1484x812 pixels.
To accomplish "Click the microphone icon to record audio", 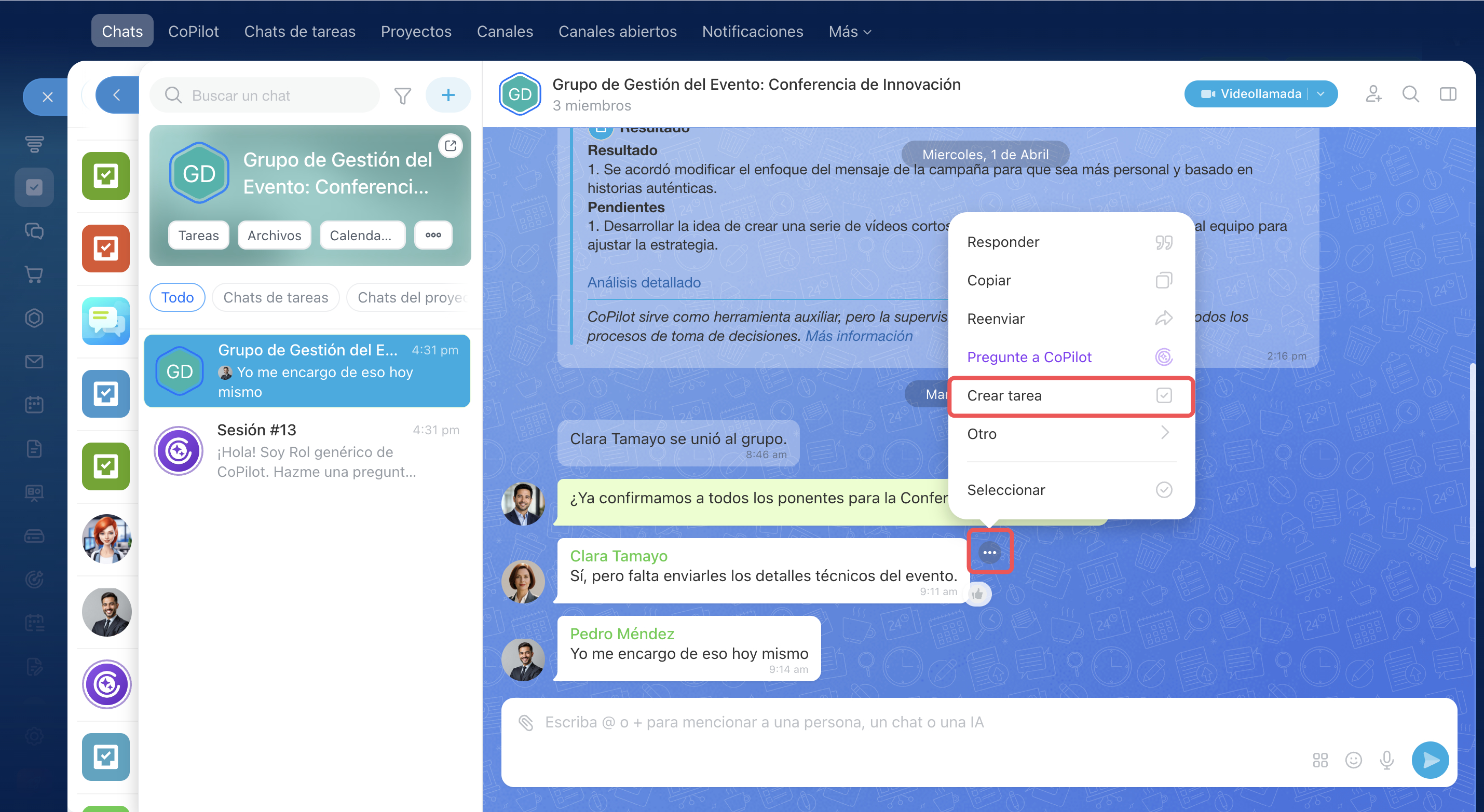I will tap(1386, 760).
